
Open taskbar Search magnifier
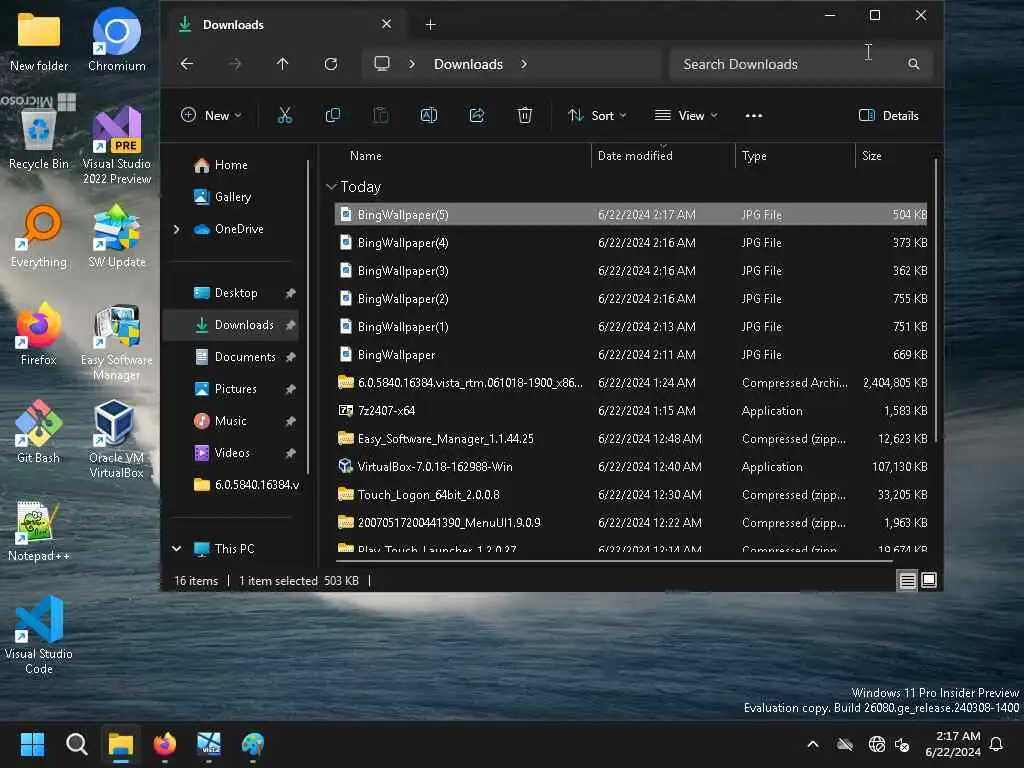coord(76,744)
